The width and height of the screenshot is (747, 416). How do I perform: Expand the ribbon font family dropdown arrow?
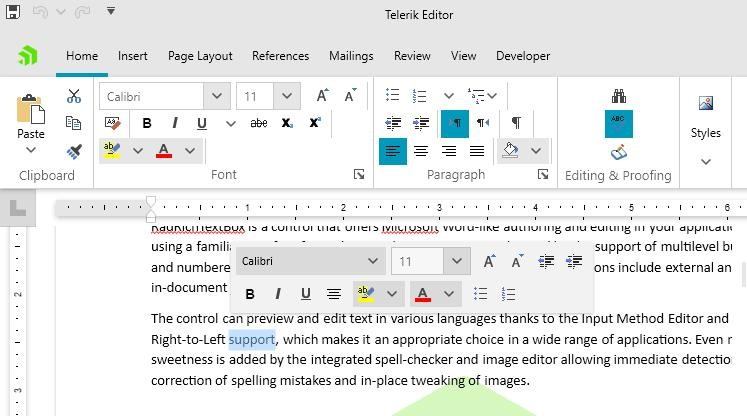tap(217, 96)
